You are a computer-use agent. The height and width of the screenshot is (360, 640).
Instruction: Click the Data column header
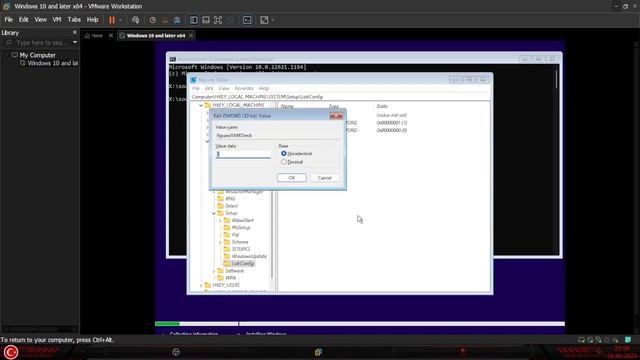(382, 106)
